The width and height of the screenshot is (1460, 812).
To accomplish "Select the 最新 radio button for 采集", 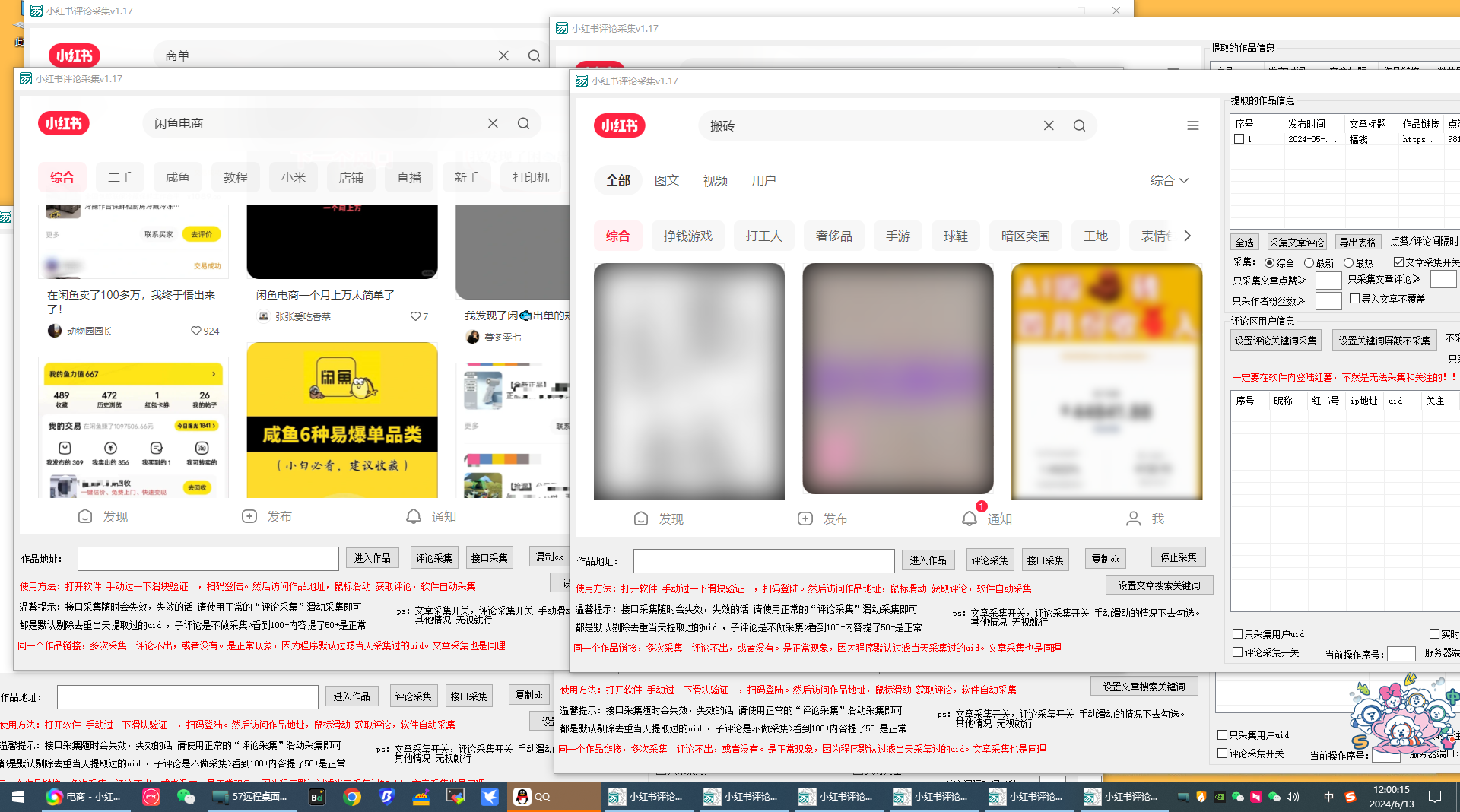I will 1309,263.
